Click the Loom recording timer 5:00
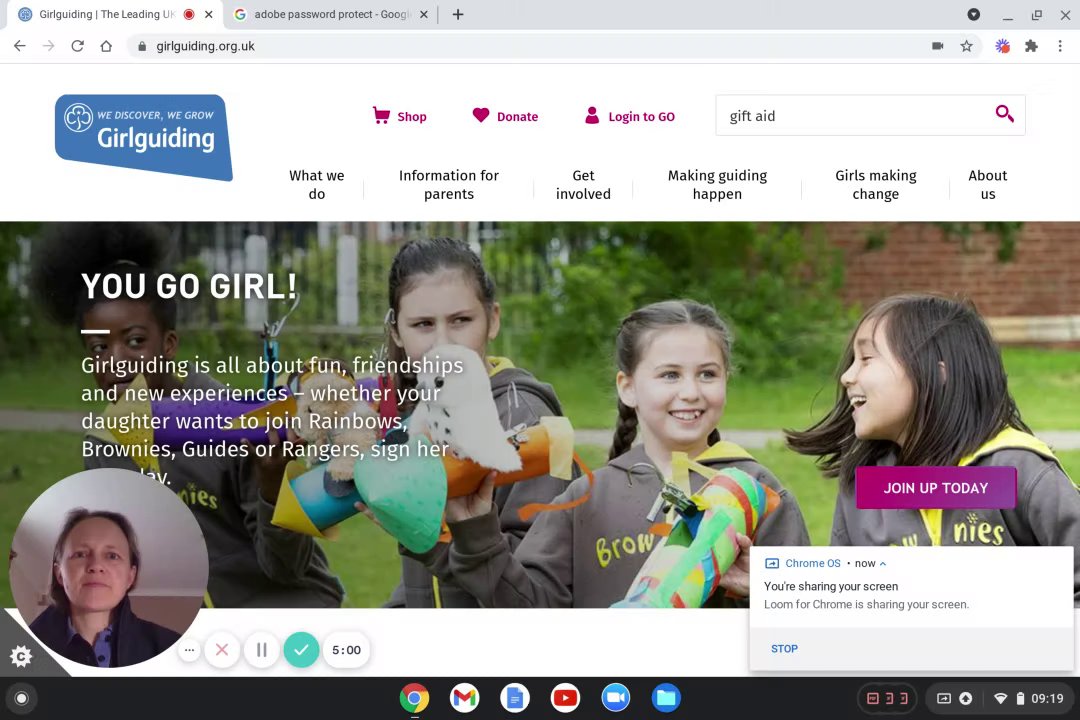Screen dimensions: 1080x720 click(346, 650)
